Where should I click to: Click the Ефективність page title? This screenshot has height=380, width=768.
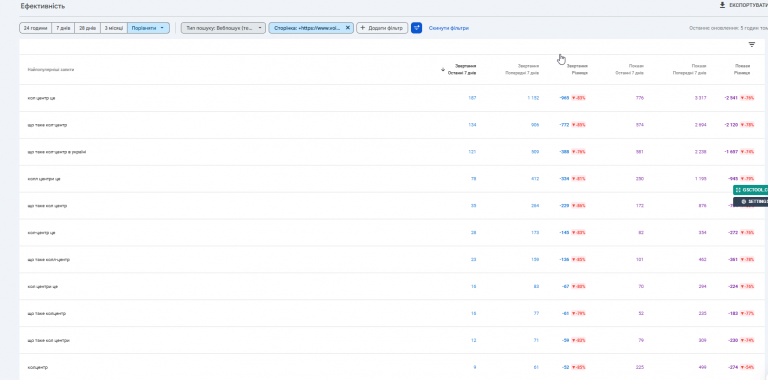point(43,6)
